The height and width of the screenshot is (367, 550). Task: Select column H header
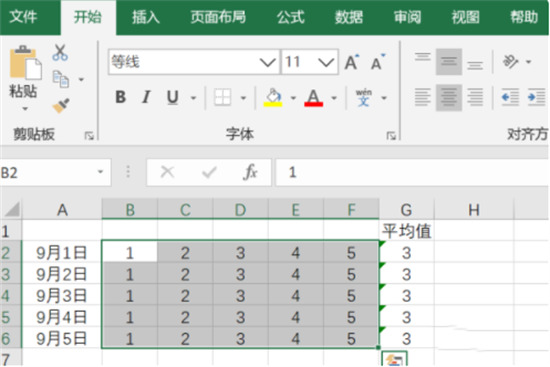click(474, 210)
